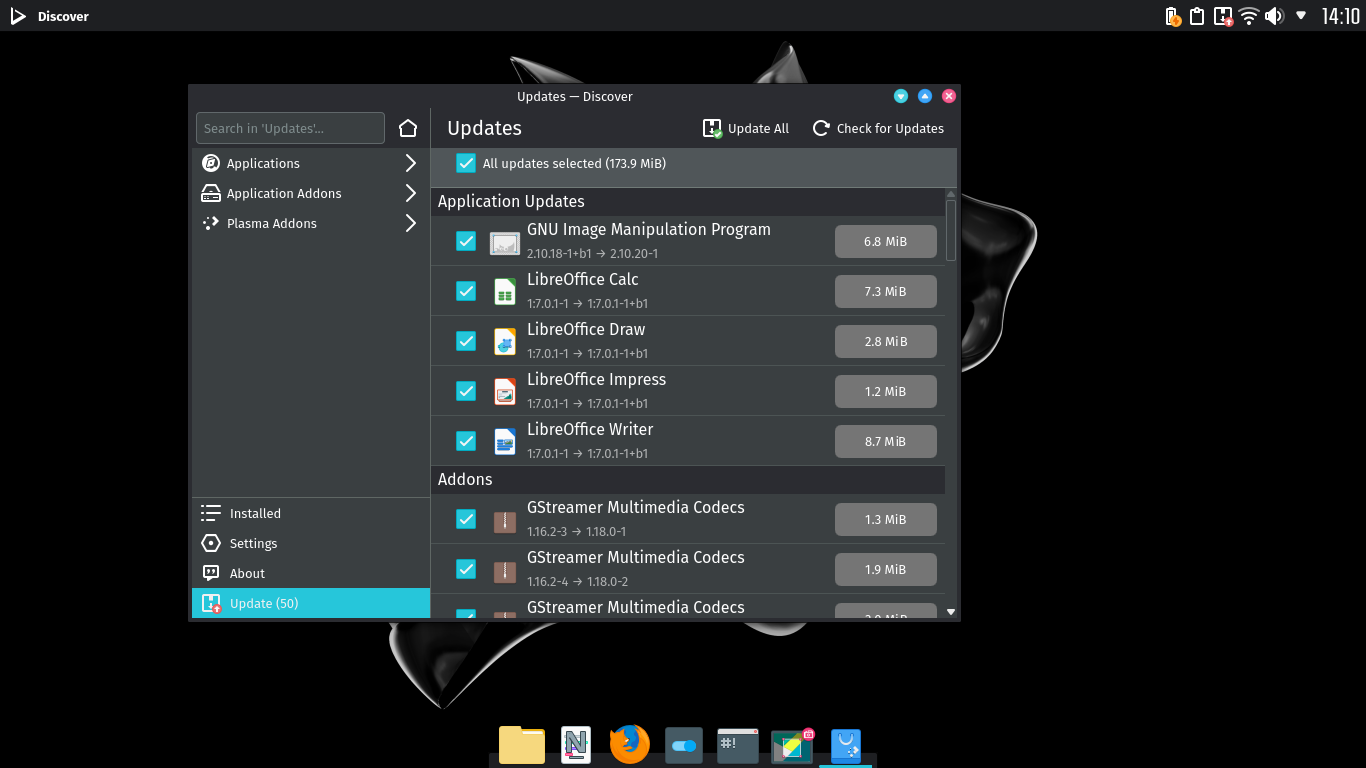The height and width of the screenshot is (768, 1366).
Task: Uncheck the LibreOffice Calc update
Action: (466, 291)
